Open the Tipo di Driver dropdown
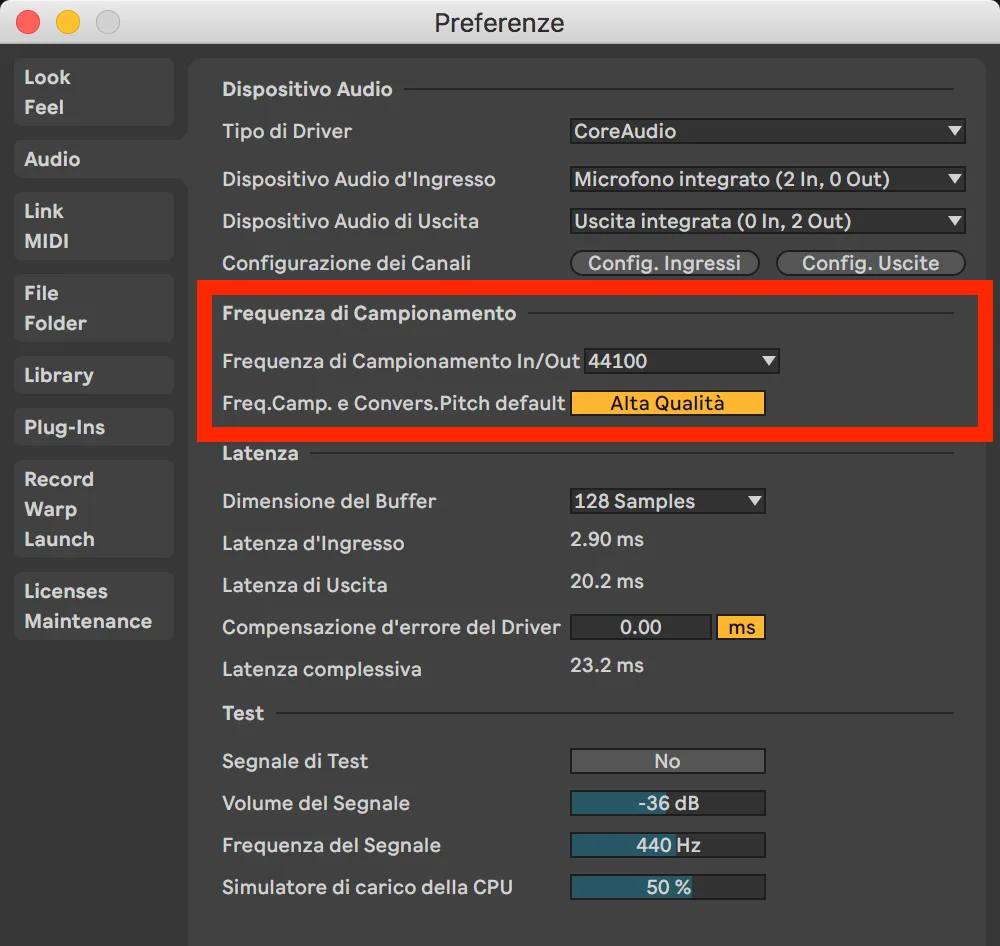Screen dimensions: 1000x946 click(x=767, y=131)
